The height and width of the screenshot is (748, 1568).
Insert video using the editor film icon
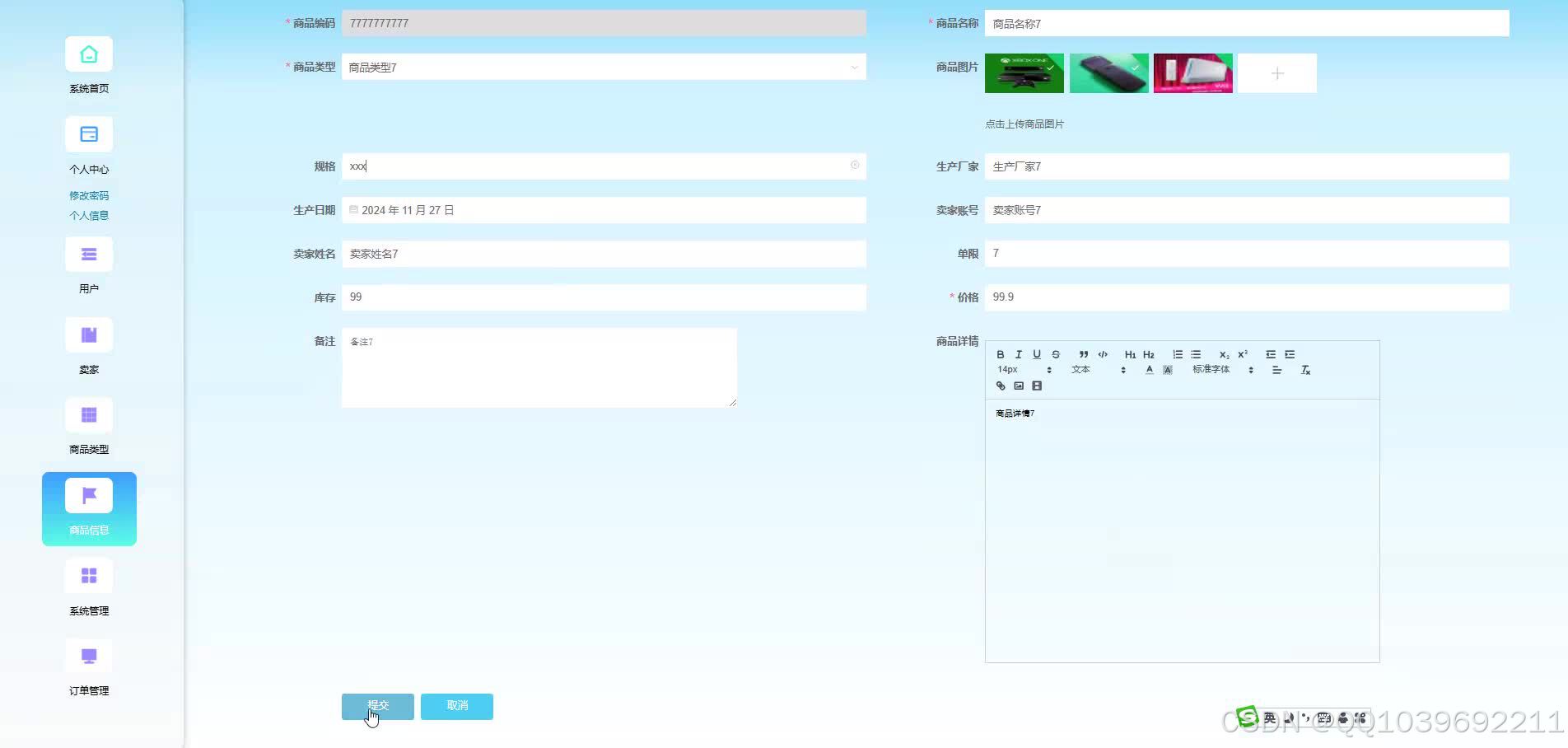1037,386
